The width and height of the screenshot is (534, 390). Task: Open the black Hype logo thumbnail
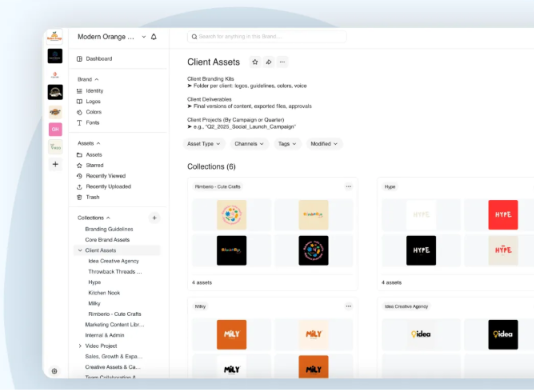tap(421, 250)
